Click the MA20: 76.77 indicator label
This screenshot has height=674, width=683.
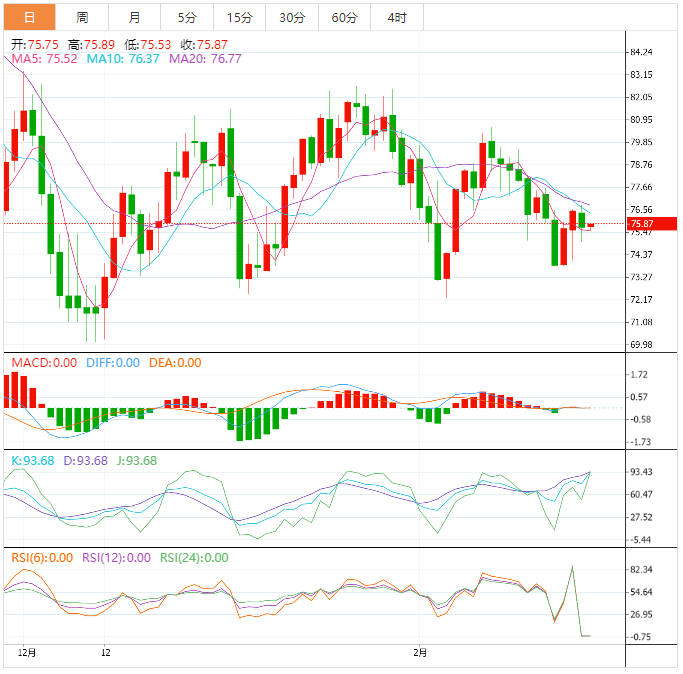[205, 60]
